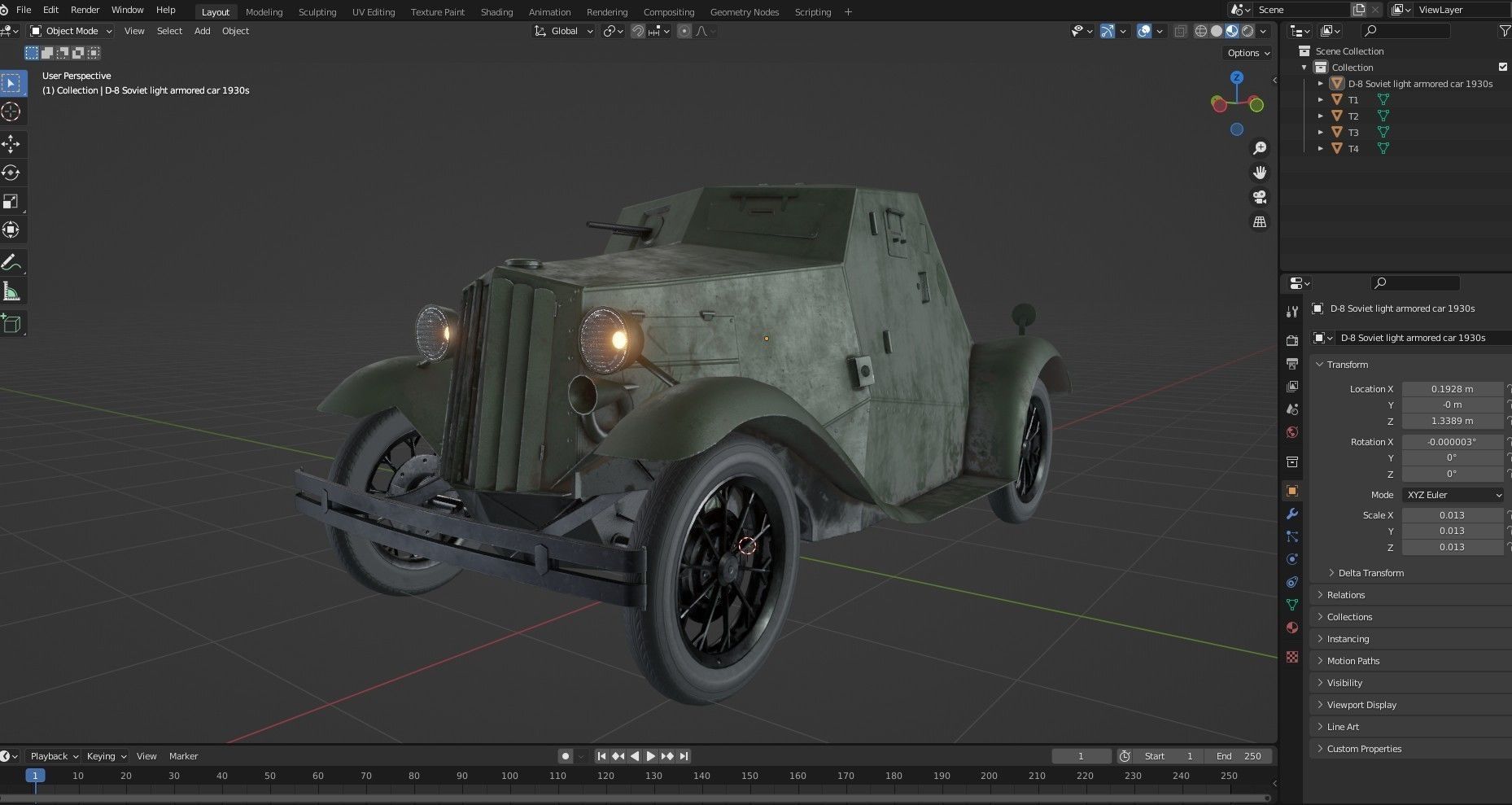
Task: Open the Object Constraints properties tab
Action: click(1292, 582)
